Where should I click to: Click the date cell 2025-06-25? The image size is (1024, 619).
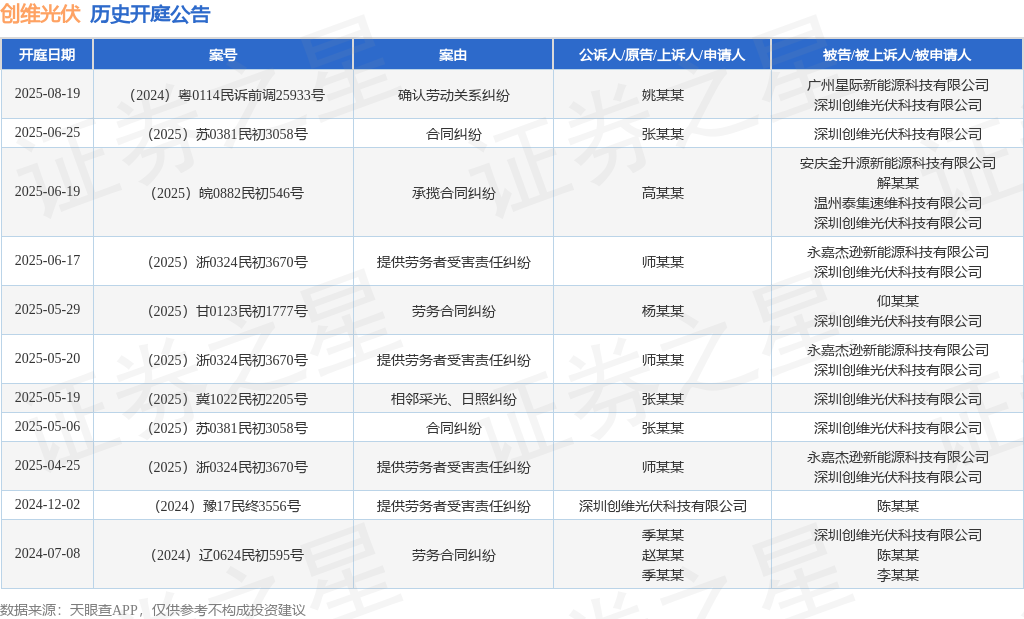[x=47, y=133]
